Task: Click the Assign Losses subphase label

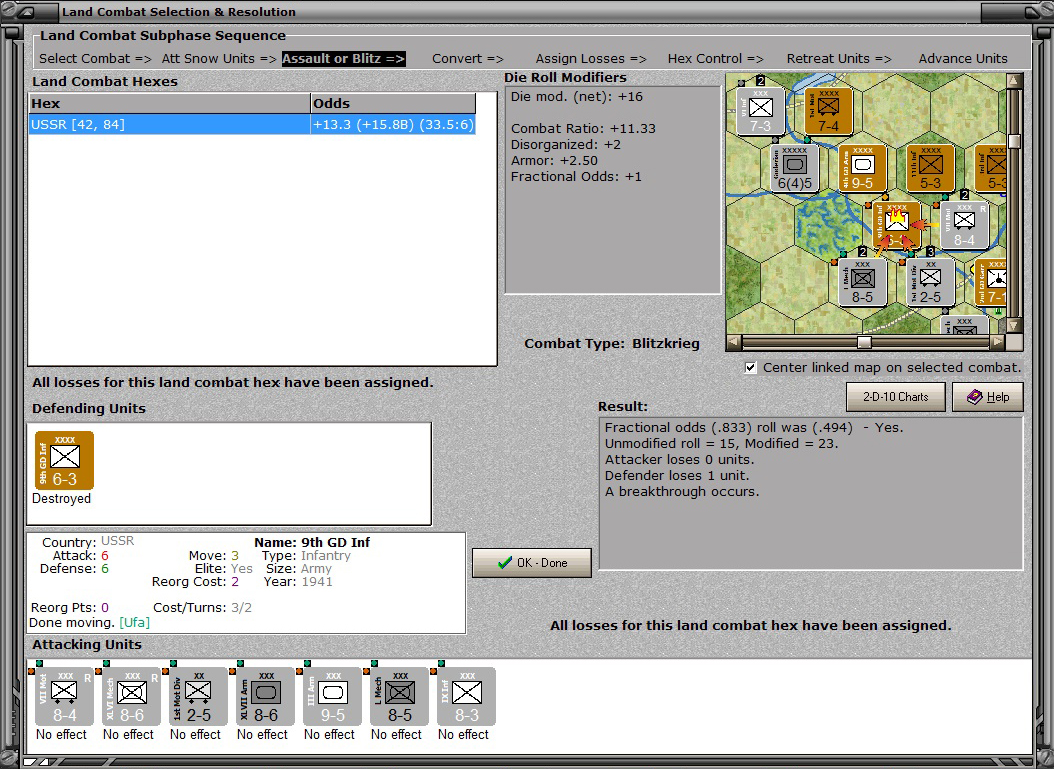Action: (x=591, y=58)
